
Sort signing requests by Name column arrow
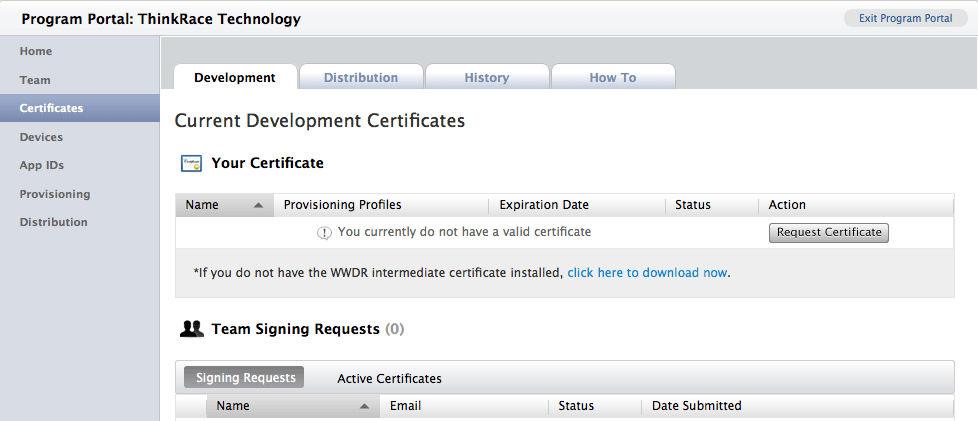click(x=365, y=407)
